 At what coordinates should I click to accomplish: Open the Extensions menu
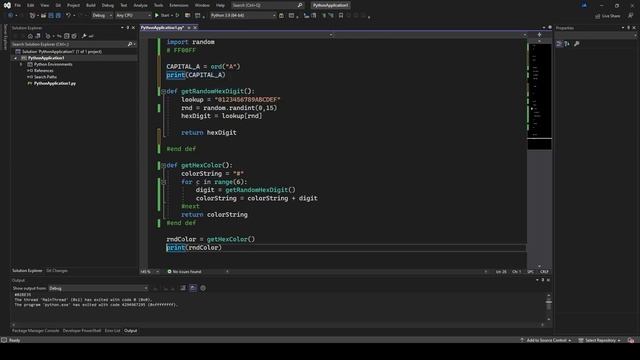pyautogui.click(x=179, y=5)
